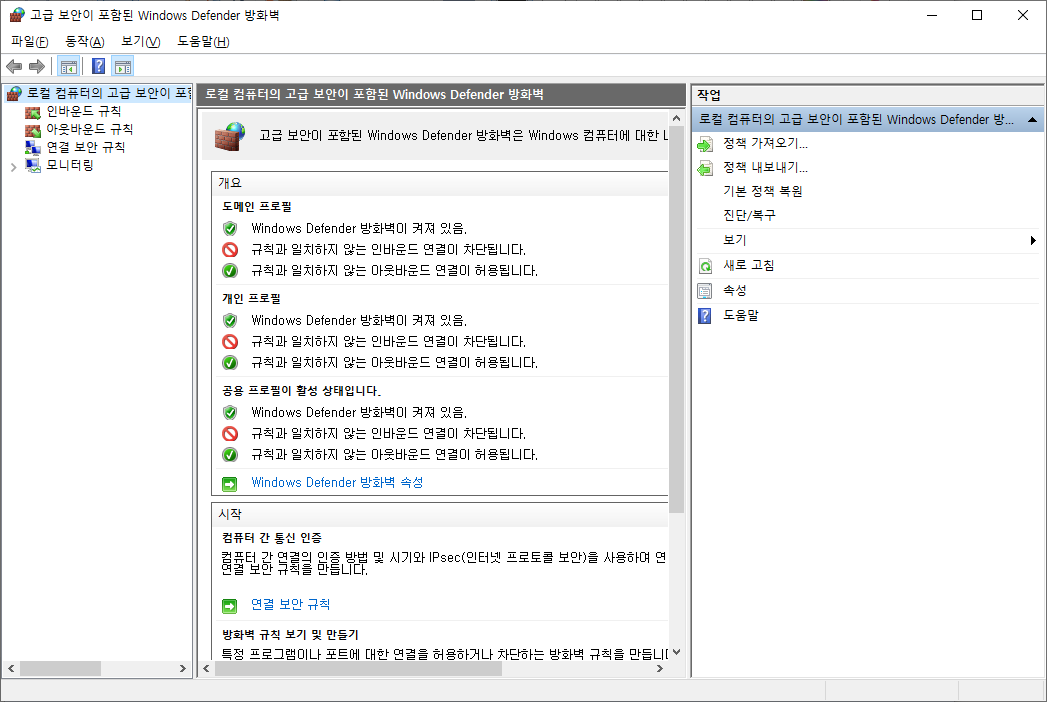Click the 속성 properties icon in actions

click(705, 291)
